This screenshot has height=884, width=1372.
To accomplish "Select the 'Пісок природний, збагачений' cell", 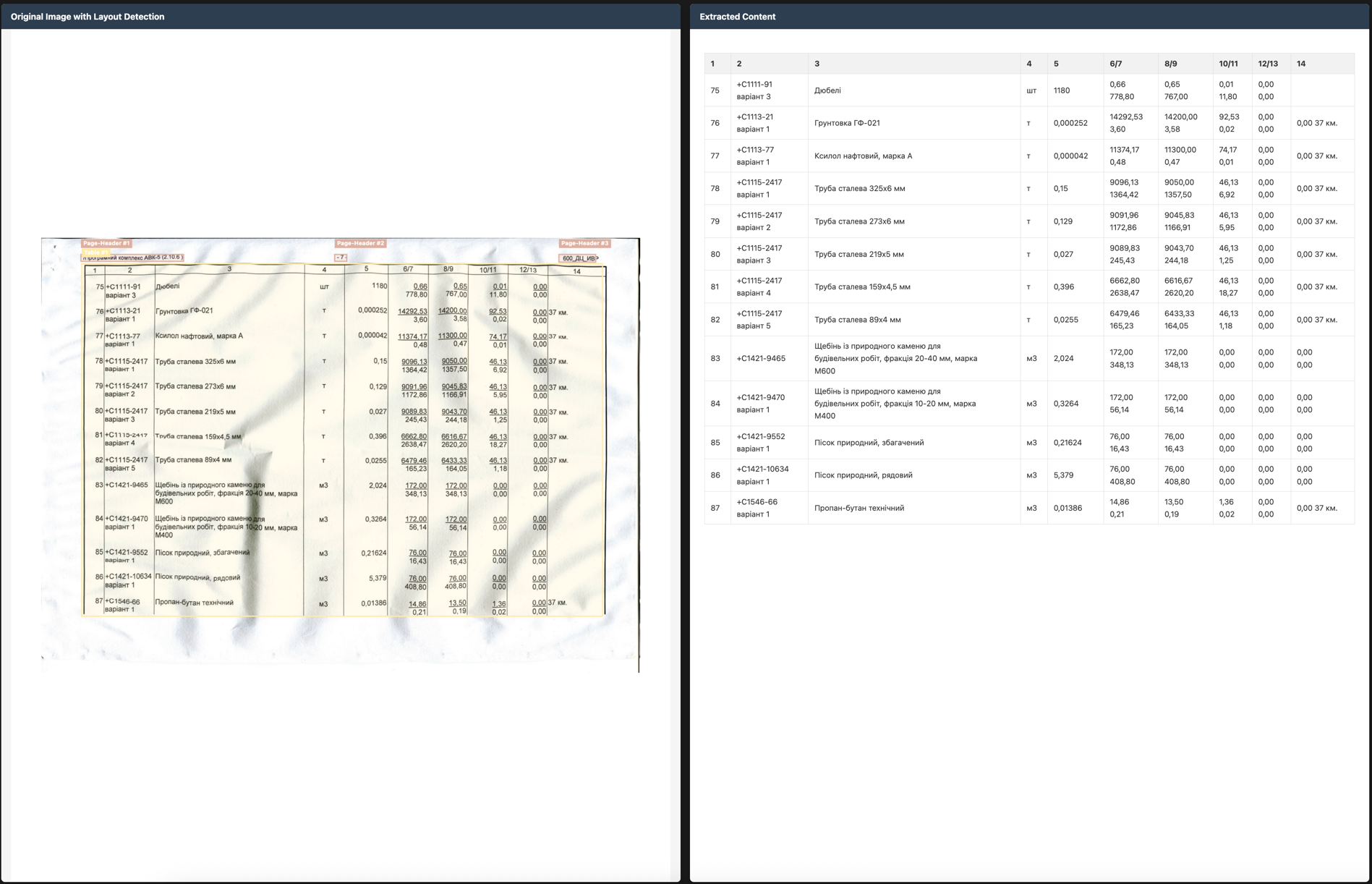I will [869, 443].
